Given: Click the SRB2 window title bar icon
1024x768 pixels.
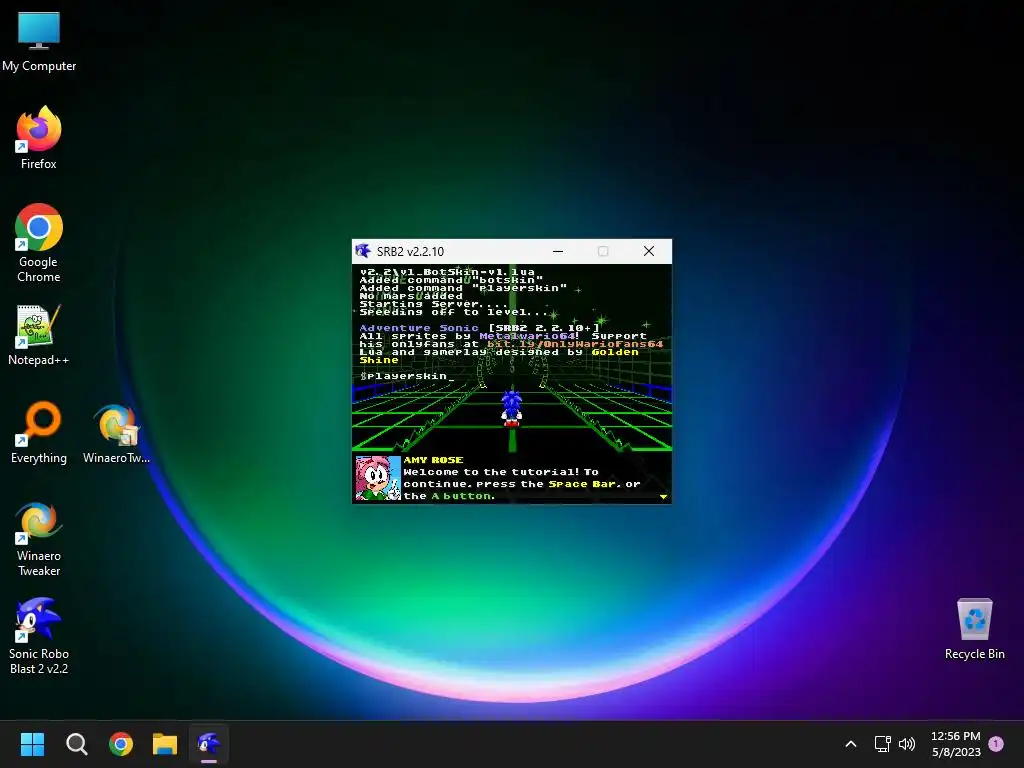Looking at the screenshot, I should [x=364, y=251].
